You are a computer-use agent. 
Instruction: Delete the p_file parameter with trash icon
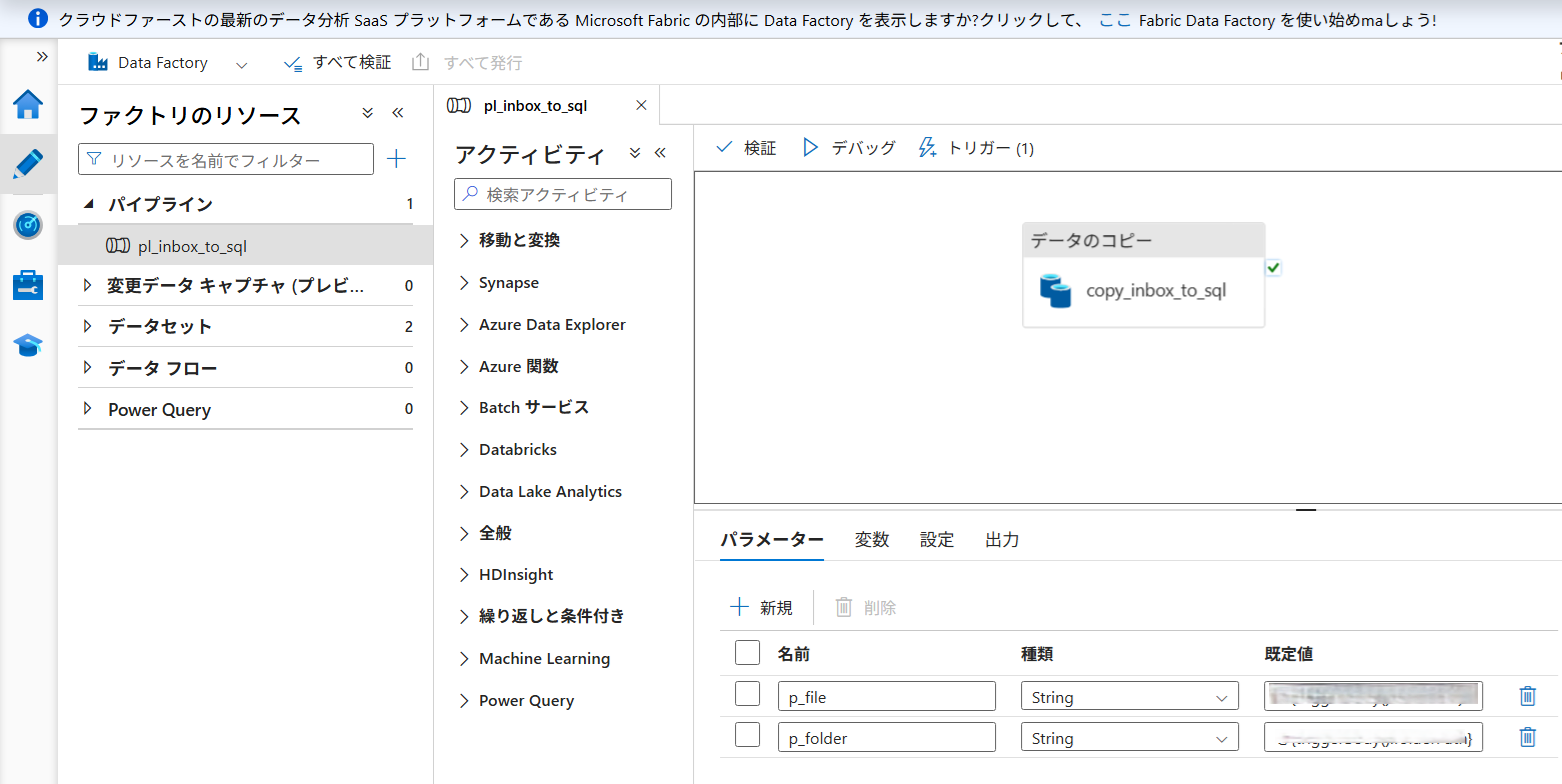tap(1527, 696)
